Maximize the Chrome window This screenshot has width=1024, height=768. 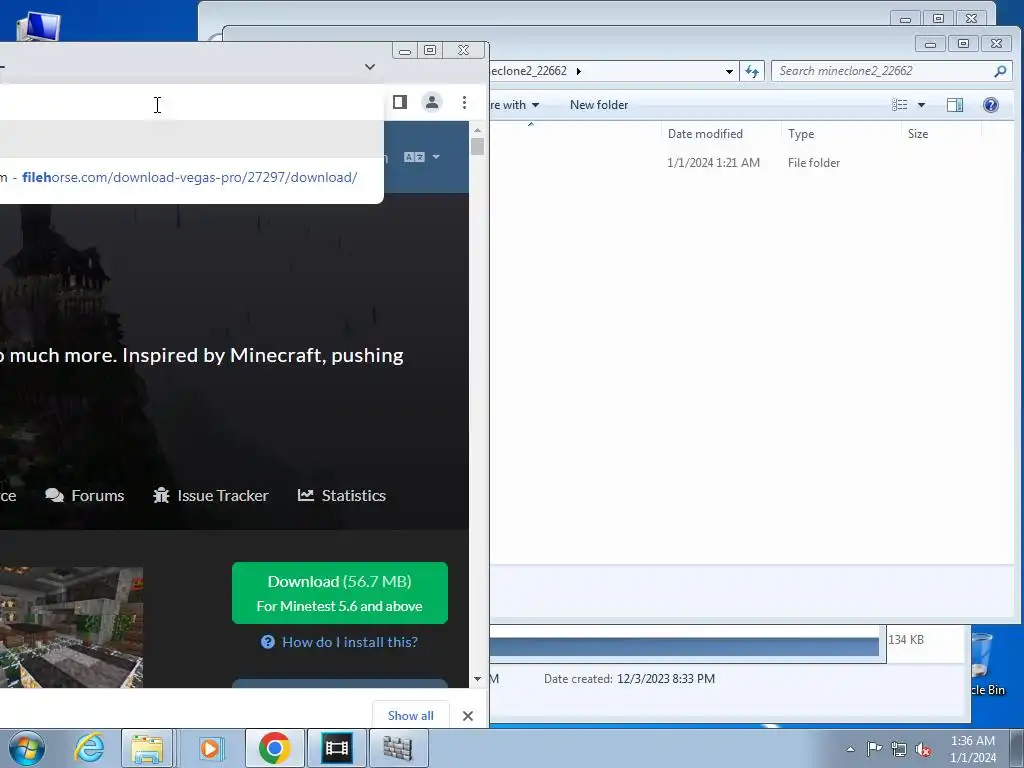pos(430,50)
